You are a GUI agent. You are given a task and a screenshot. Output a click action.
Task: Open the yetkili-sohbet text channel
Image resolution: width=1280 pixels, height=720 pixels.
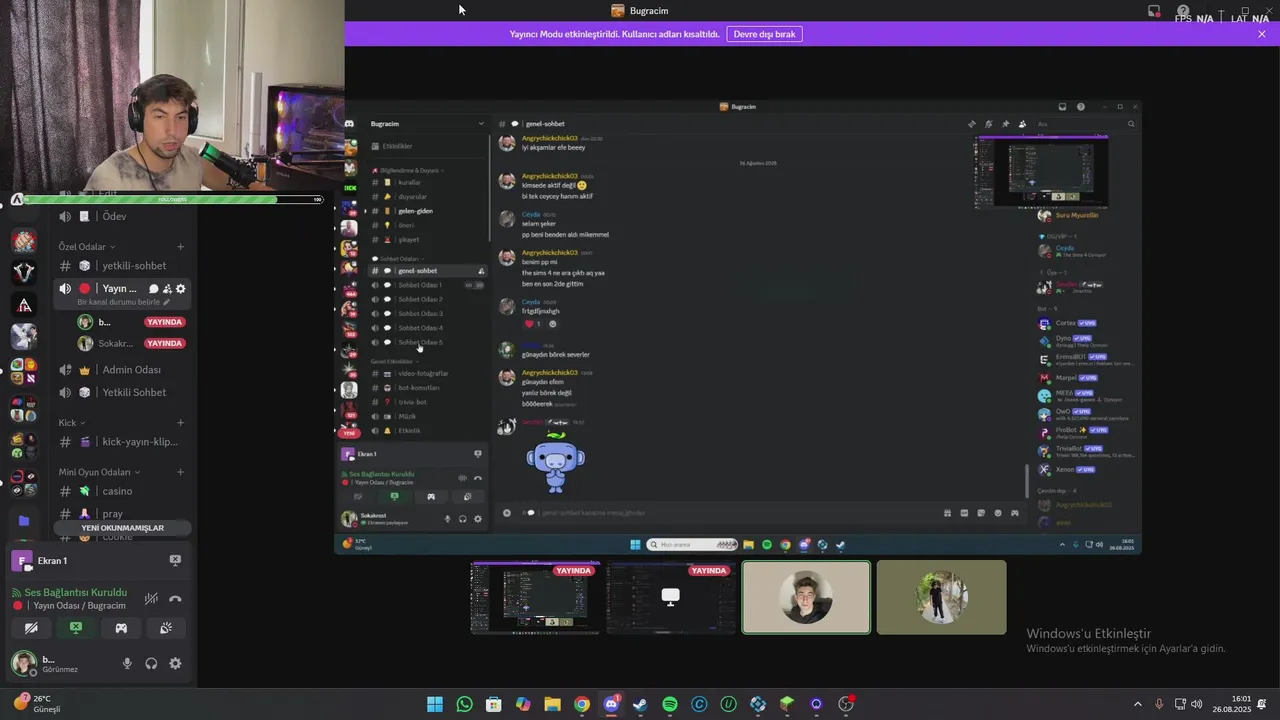(x=121, y=266)
